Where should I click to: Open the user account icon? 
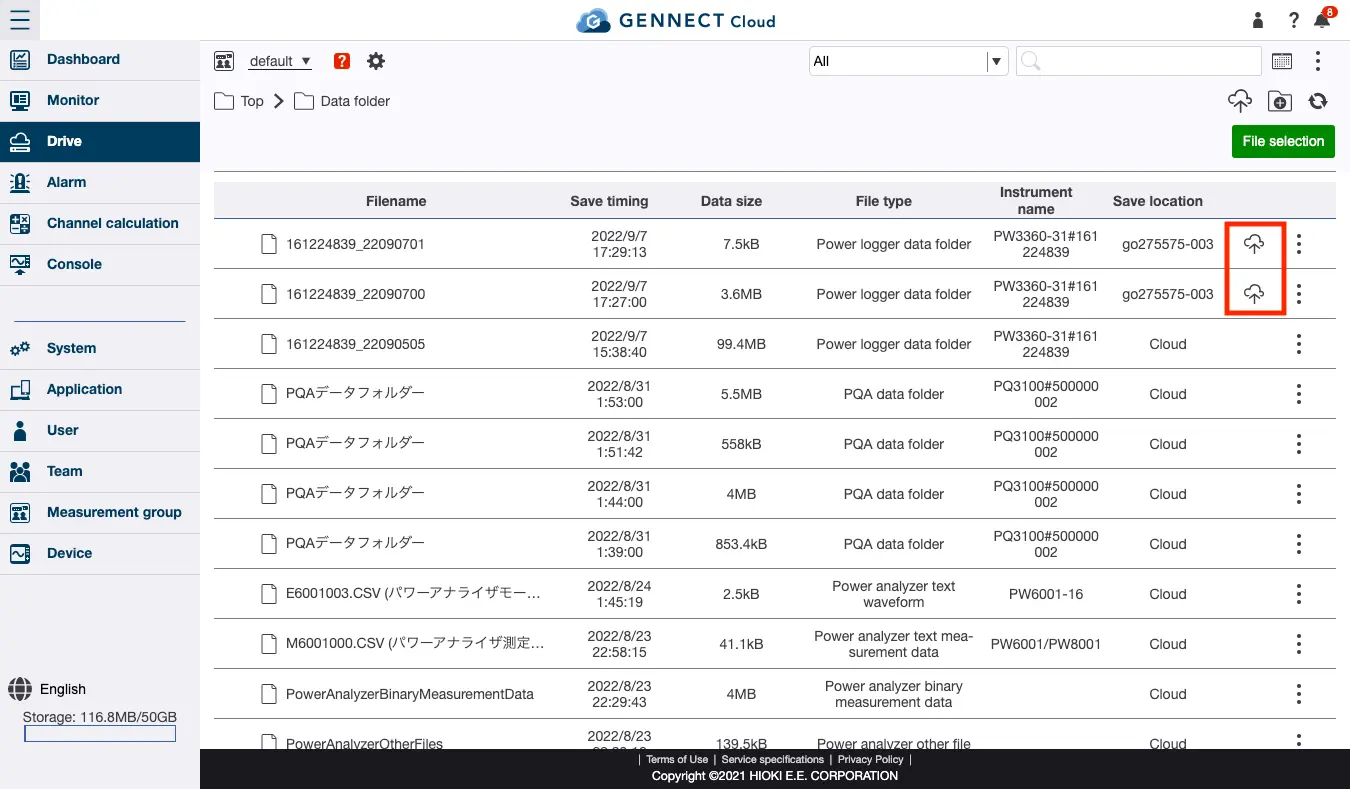tap(1258, 20)
